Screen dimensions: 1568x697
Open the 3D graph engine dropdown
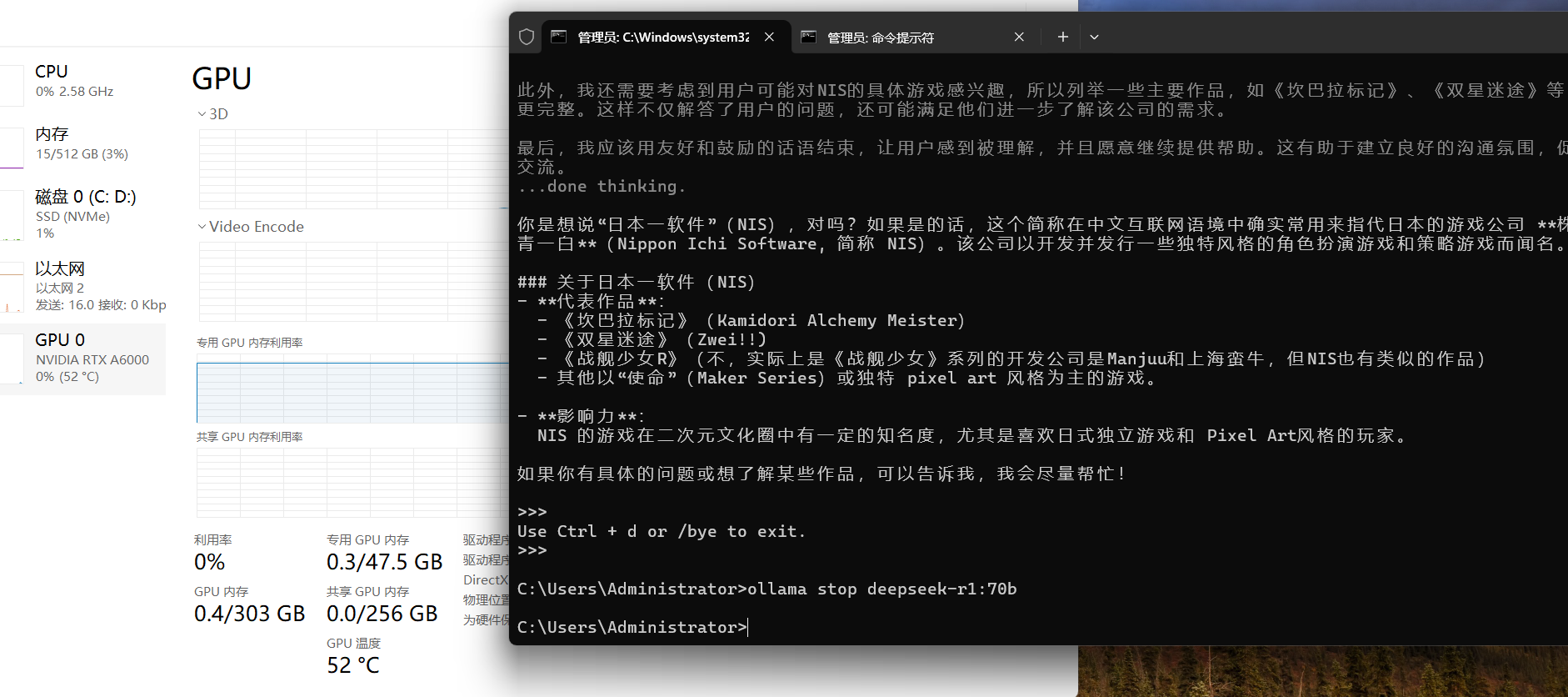click(212, 114)
